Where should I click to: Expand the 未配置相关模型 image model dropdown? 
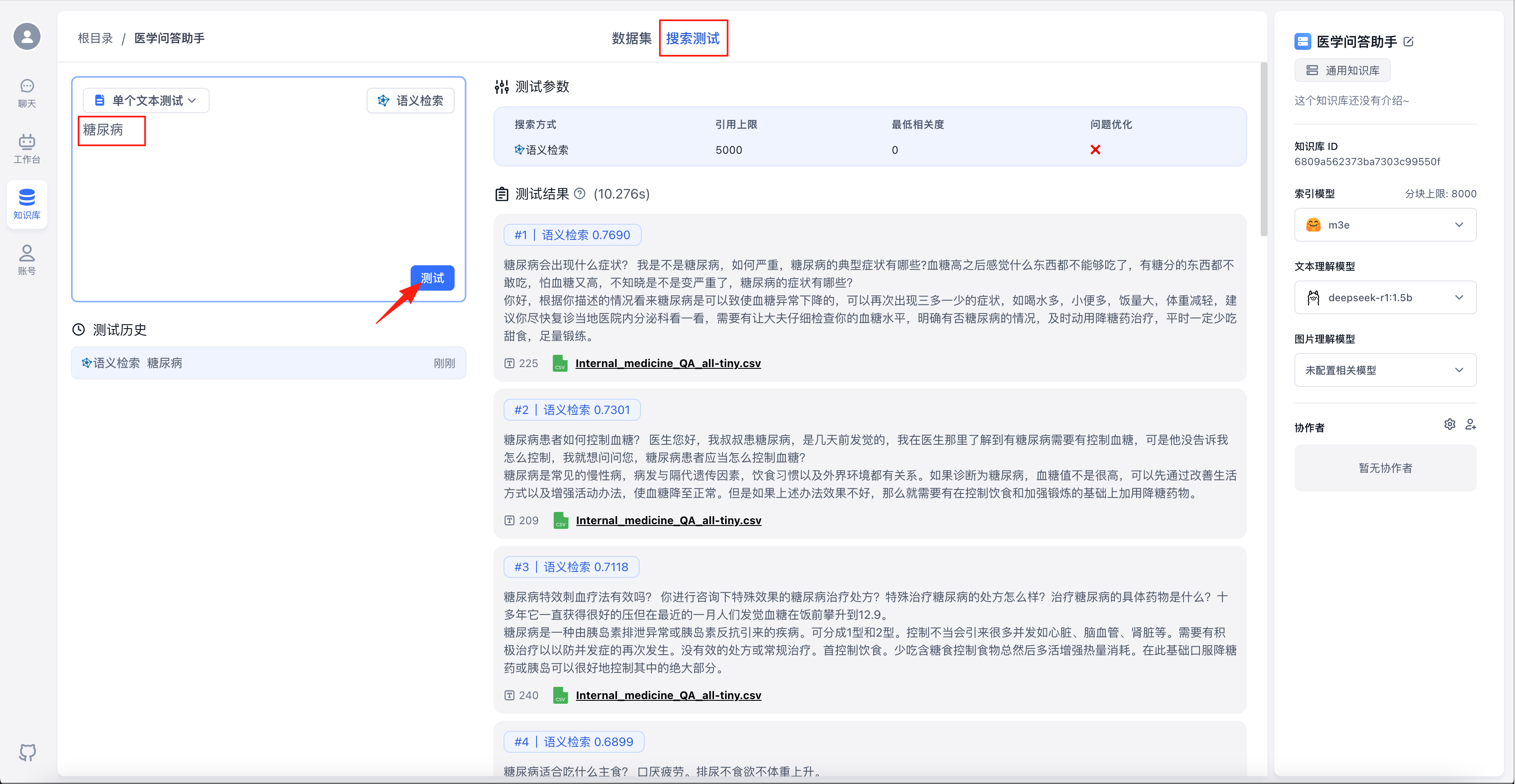coord(1385,370)
